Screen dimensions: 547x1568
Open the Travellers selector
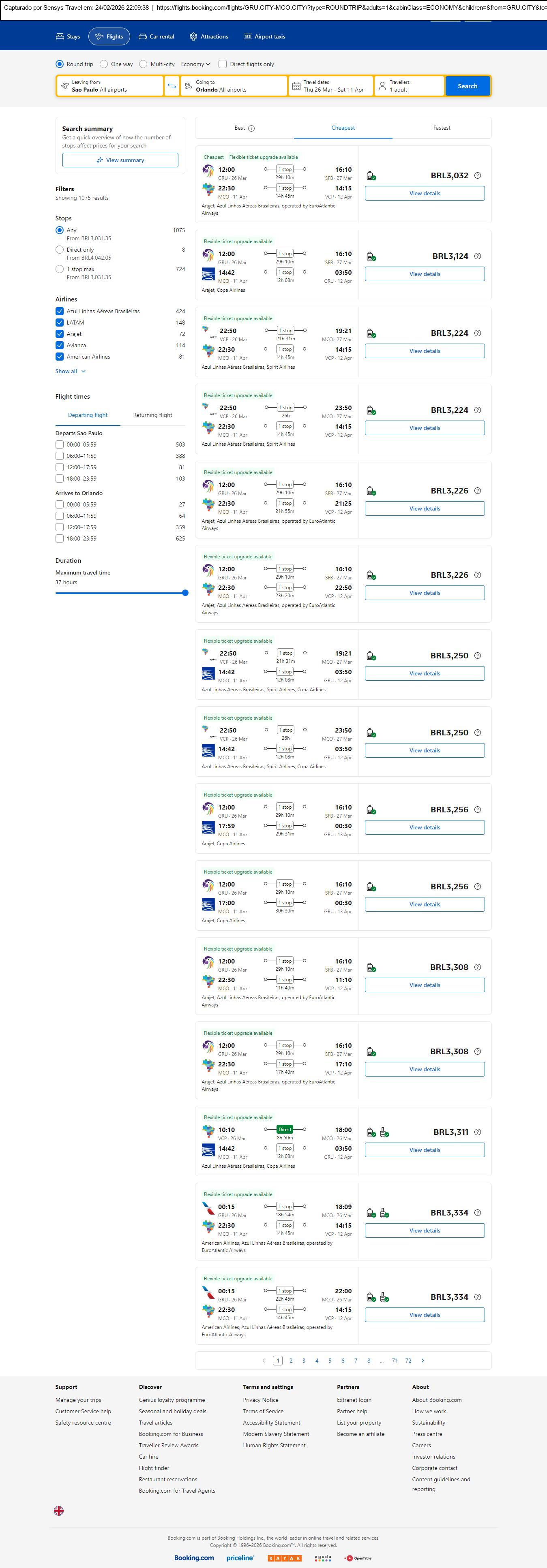click(x=409, y=86)
